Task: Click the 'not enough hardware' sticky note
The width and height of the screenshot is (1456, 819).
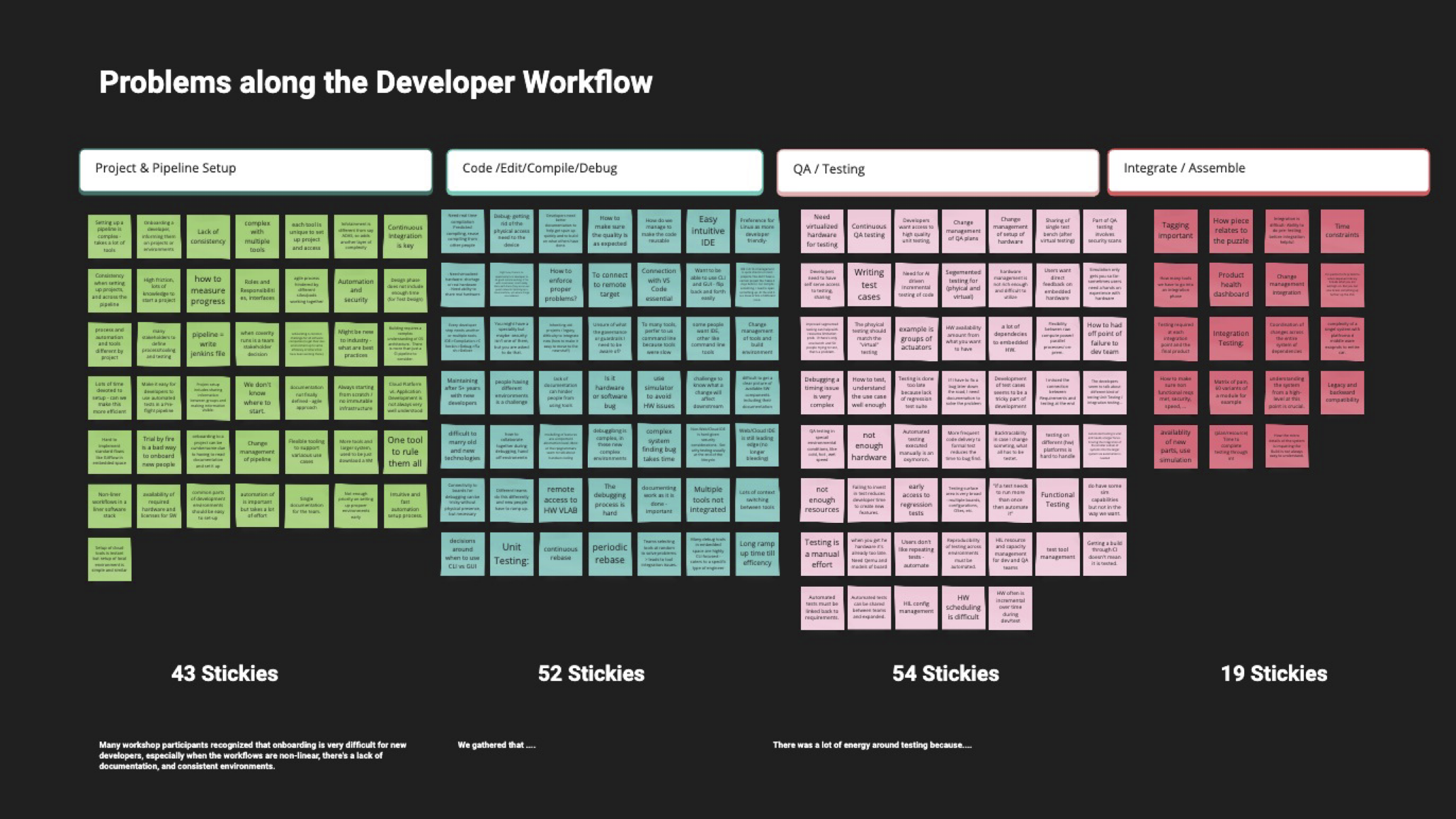Action: 869,446
